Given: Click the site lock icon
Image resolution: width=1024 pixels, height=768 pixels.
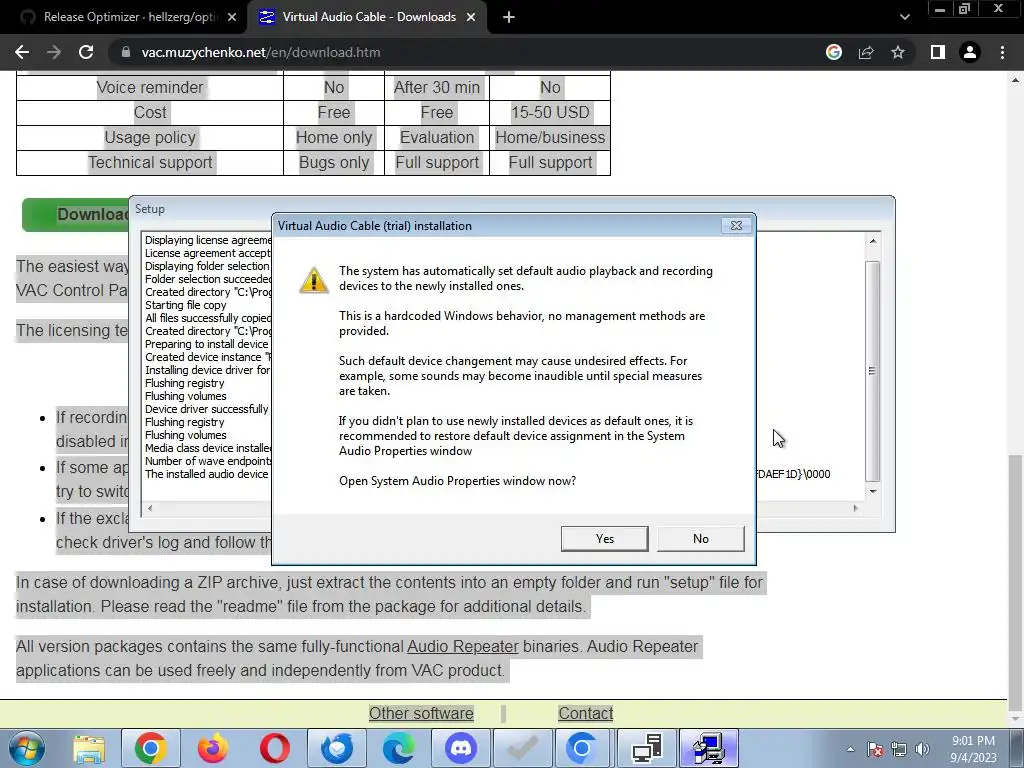Looking at the screenshot, I should point(125,52).
